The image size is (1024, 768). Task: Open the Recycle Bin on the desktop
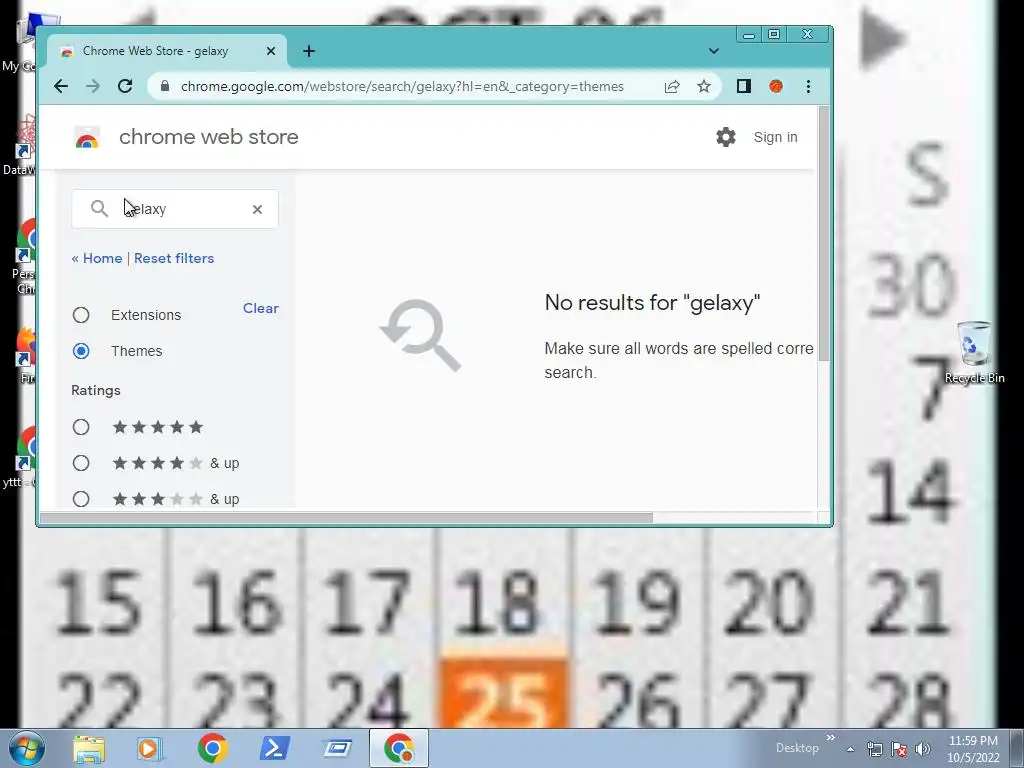[x=974, y=351]
